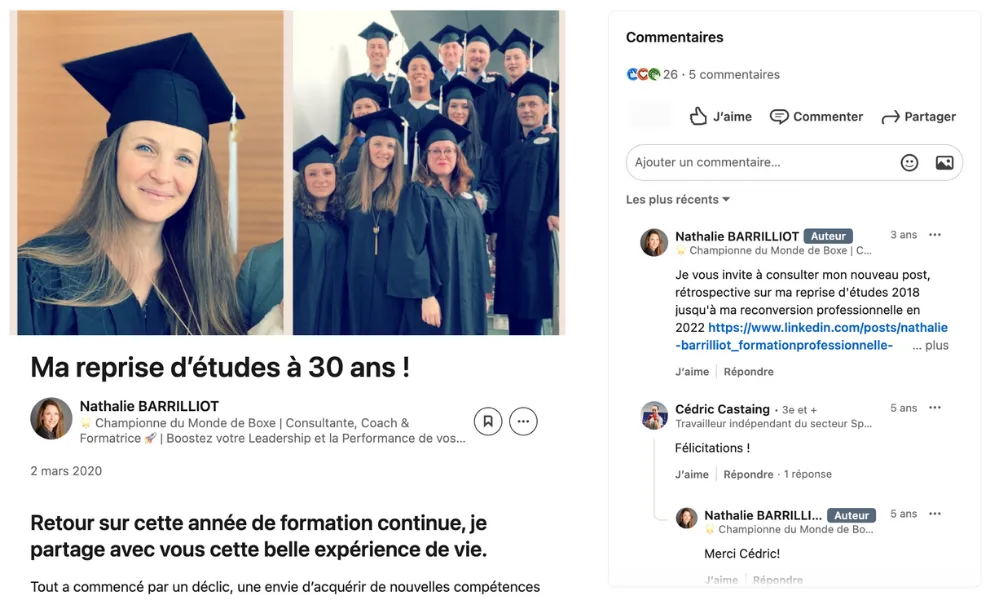
Task: Open options for Nathalie's top comment
Action: (x=935, y=235)
